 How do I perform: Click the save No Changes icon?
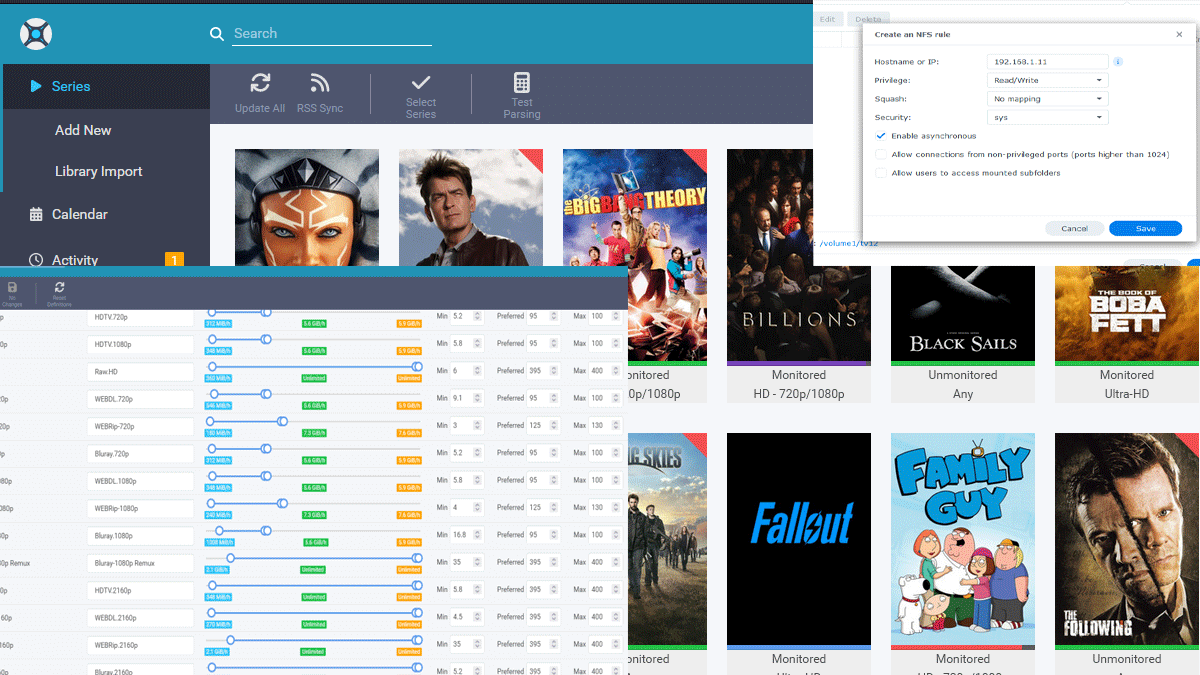[x=13, y=288]
